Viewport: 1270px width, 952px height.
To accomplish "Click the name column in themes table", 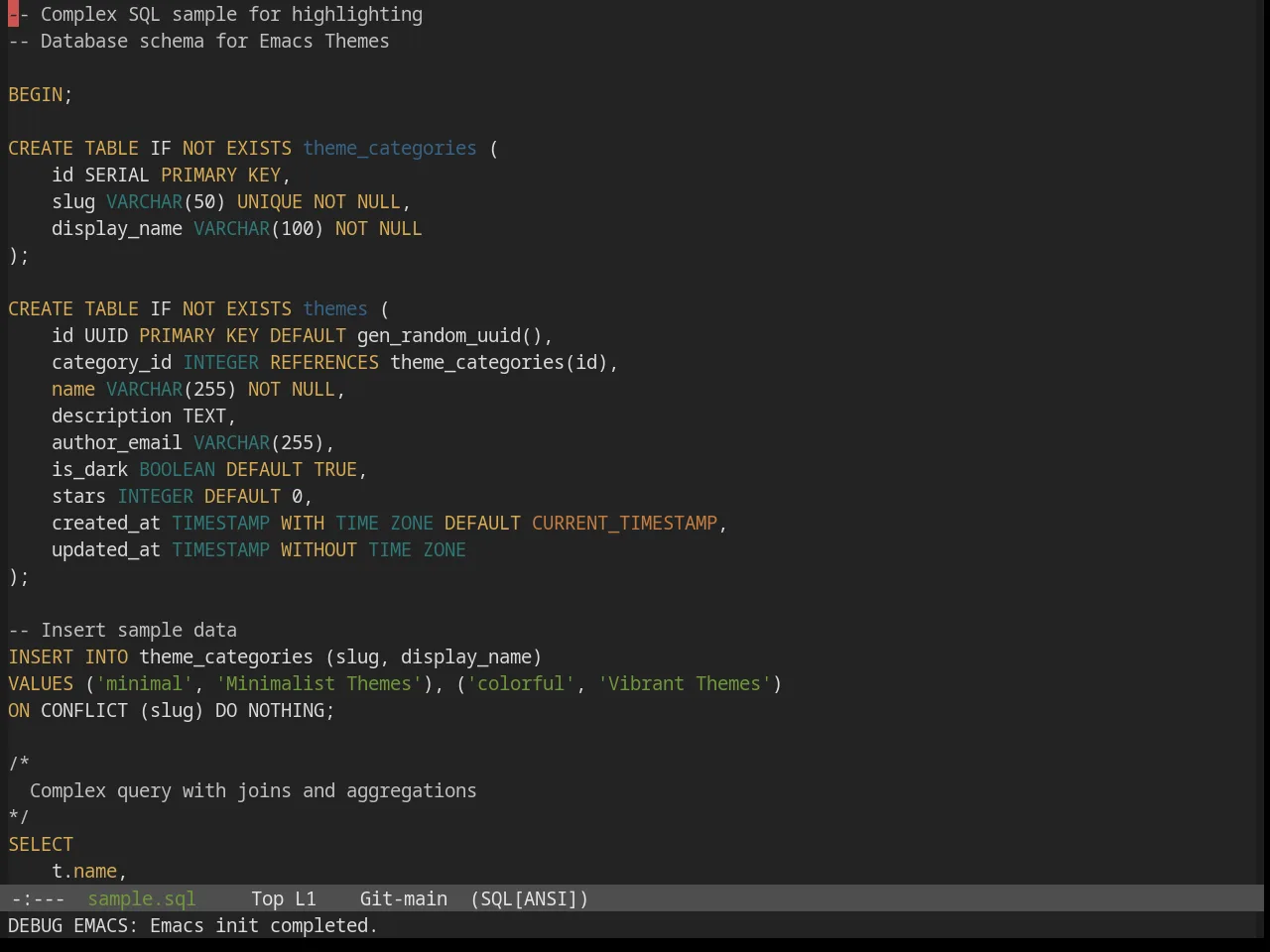I will point(73,389).
